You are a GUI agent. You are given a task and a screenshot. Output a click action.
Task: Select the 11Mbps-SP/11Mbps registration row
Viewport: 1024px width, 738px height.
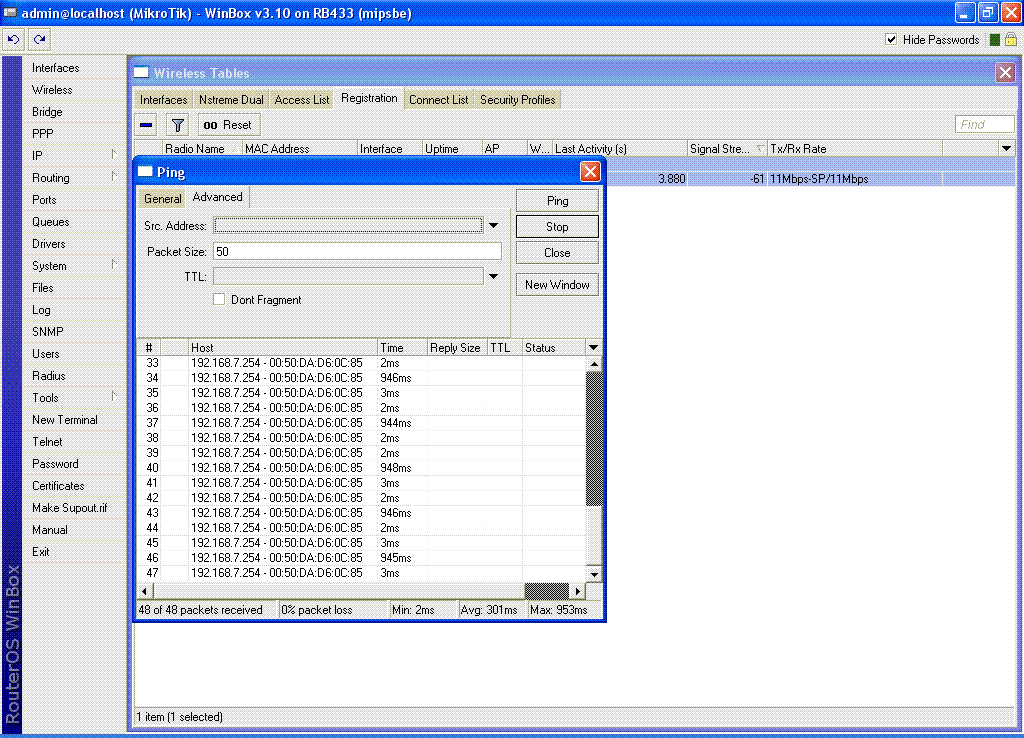point(810,178)
